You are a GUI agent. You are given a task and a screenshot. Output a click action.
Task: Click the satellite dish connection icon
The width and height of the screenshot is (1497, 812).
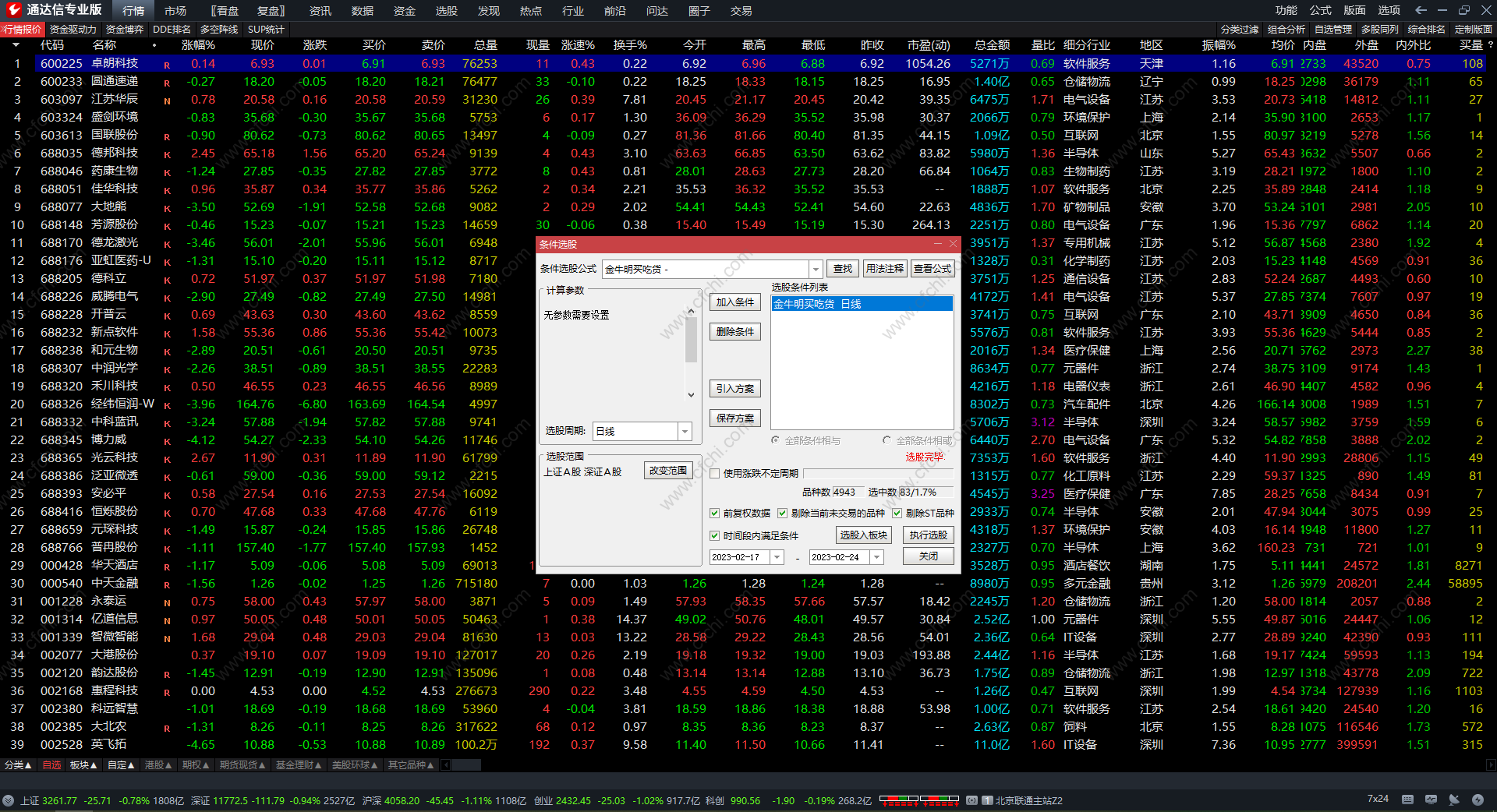click(x=1454, y=800)
